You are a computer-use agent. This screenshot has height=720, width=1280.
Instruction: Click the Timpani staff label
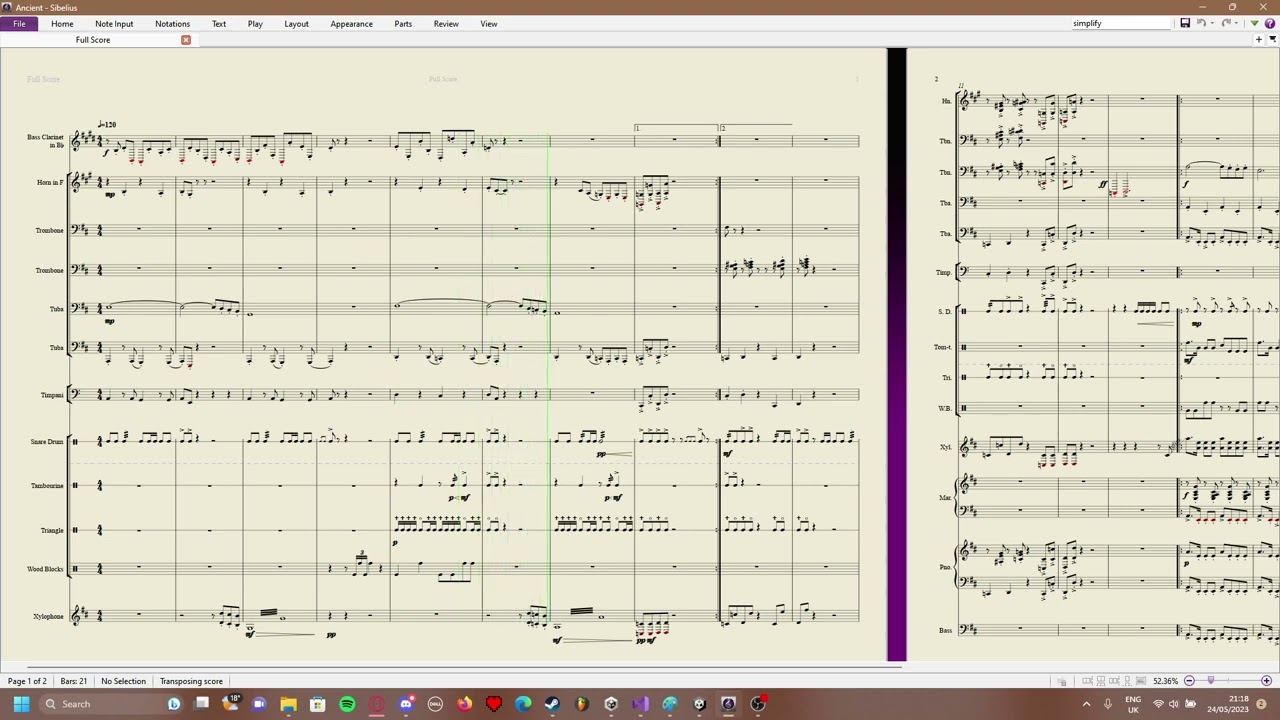coord(52,395)
